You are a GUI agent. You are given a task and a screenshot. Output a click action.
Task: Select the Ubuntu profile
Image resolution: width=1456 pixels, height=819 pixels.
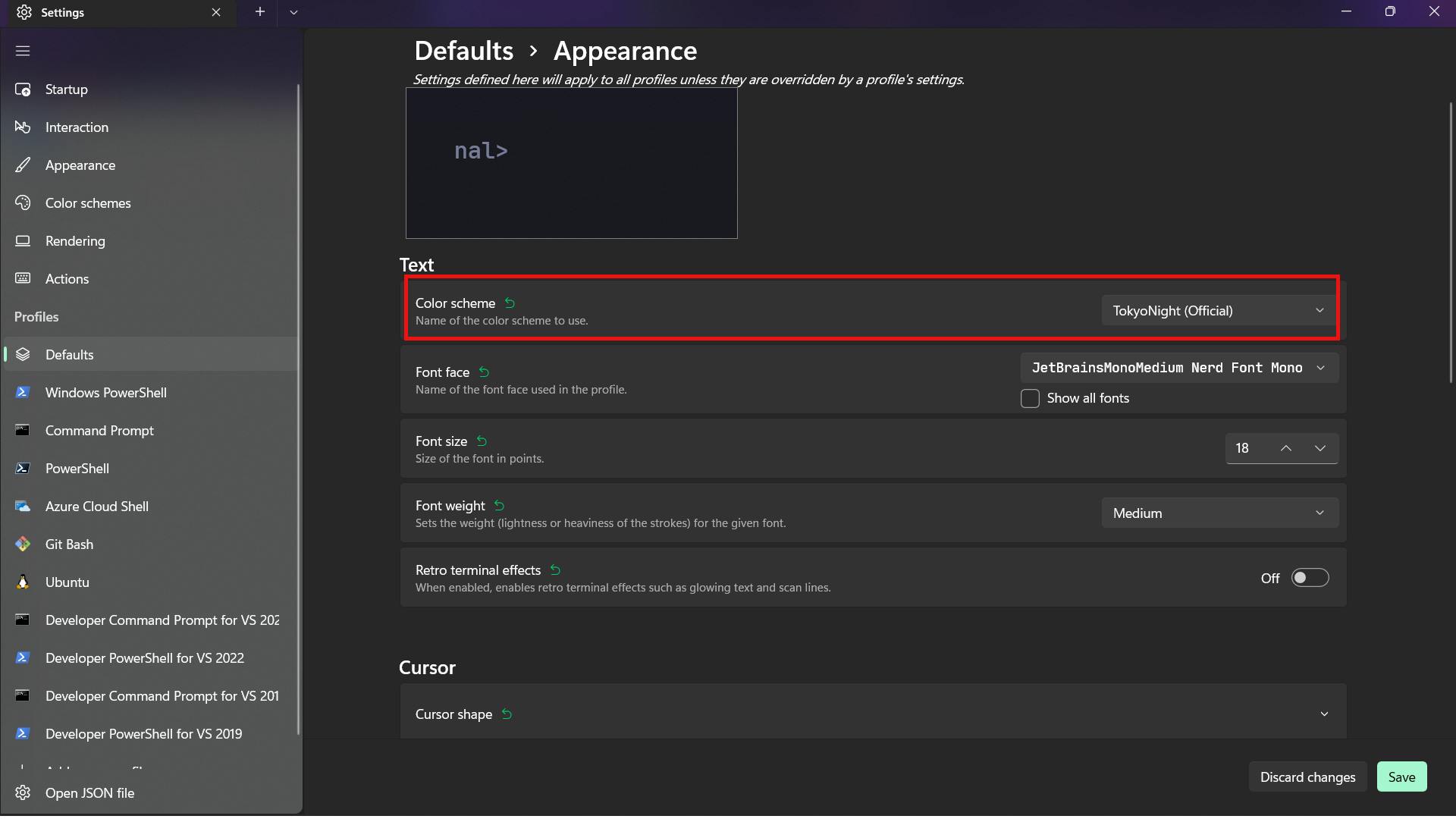click(67, 582)
